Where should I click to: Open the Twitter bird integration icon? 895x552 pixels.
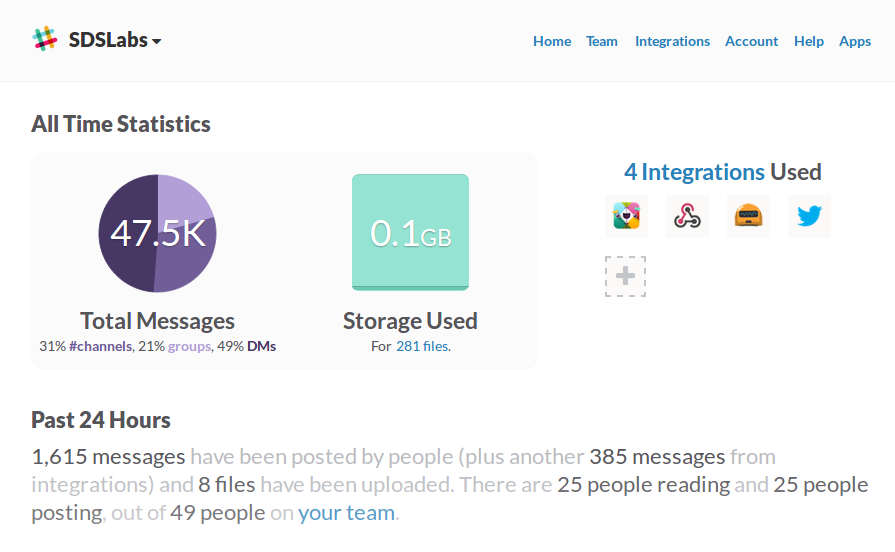pyautogui.click(x=809, y=216)
